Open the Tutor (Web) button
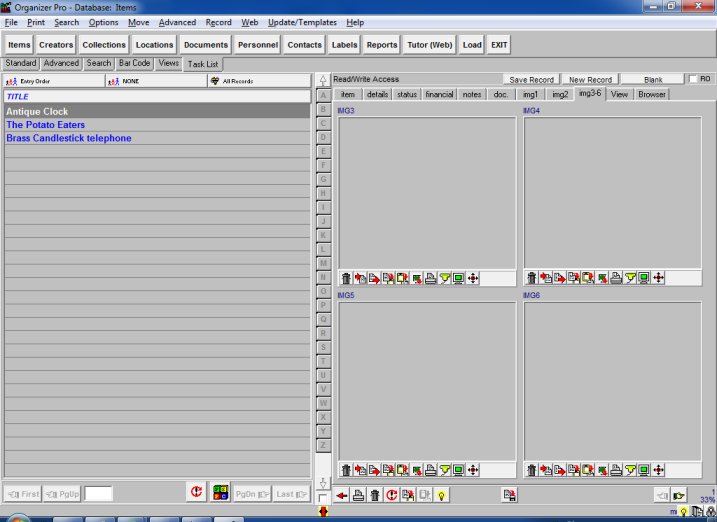The height and width of the screenshot is (522, 717). point(430,45)
